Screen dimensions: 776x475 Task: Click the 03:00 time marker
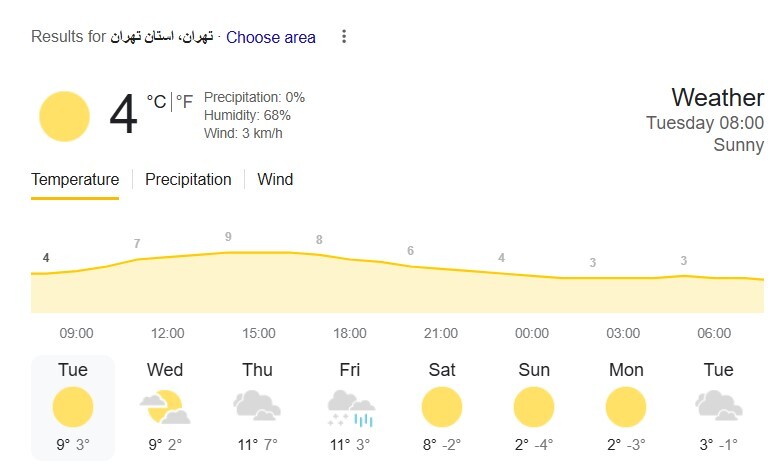click(623, 333)
